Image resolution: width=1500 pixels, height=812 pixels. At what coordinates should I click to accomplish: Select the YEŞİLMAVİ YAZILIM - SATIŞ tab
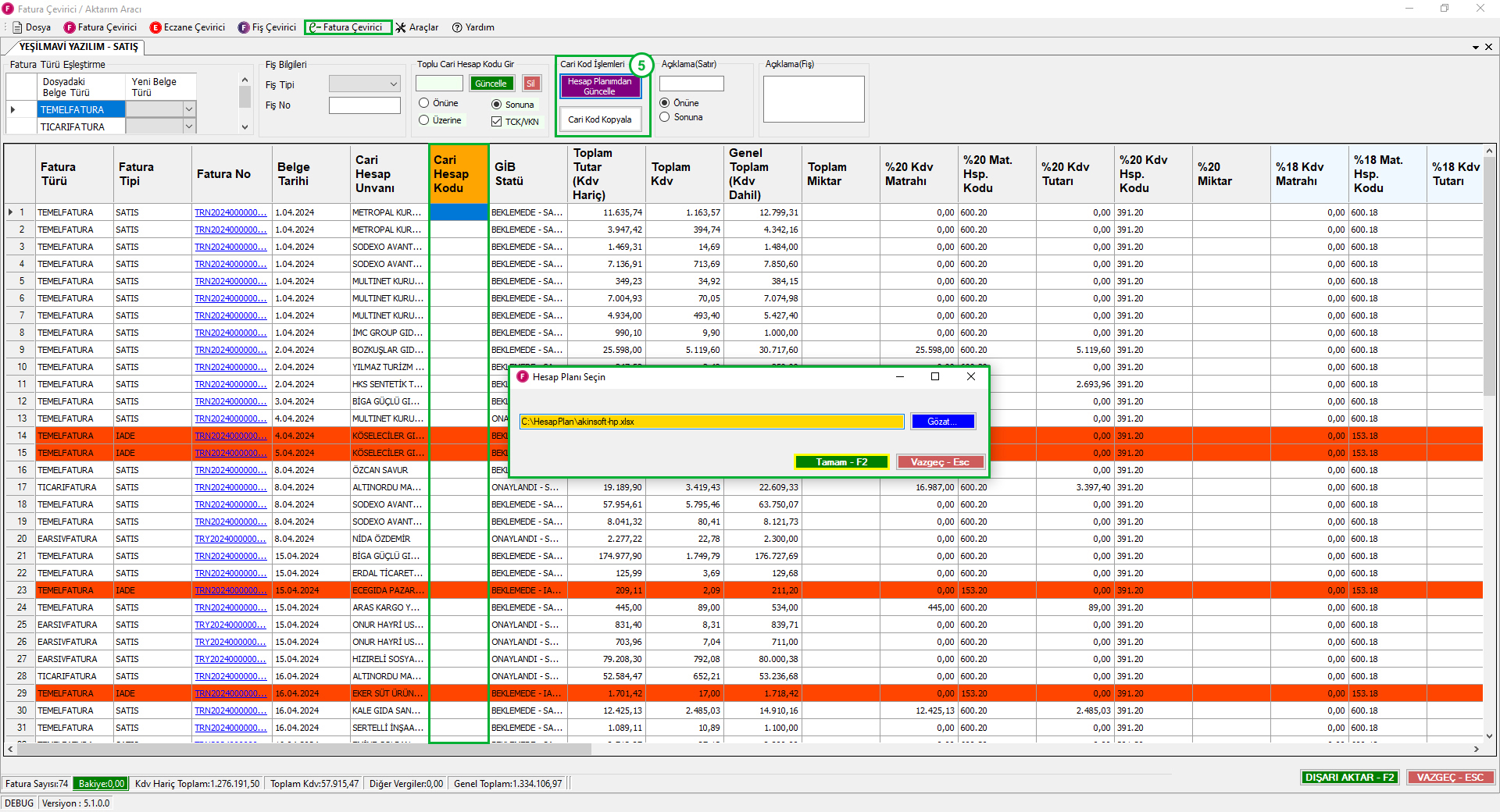tap(78, 47)
